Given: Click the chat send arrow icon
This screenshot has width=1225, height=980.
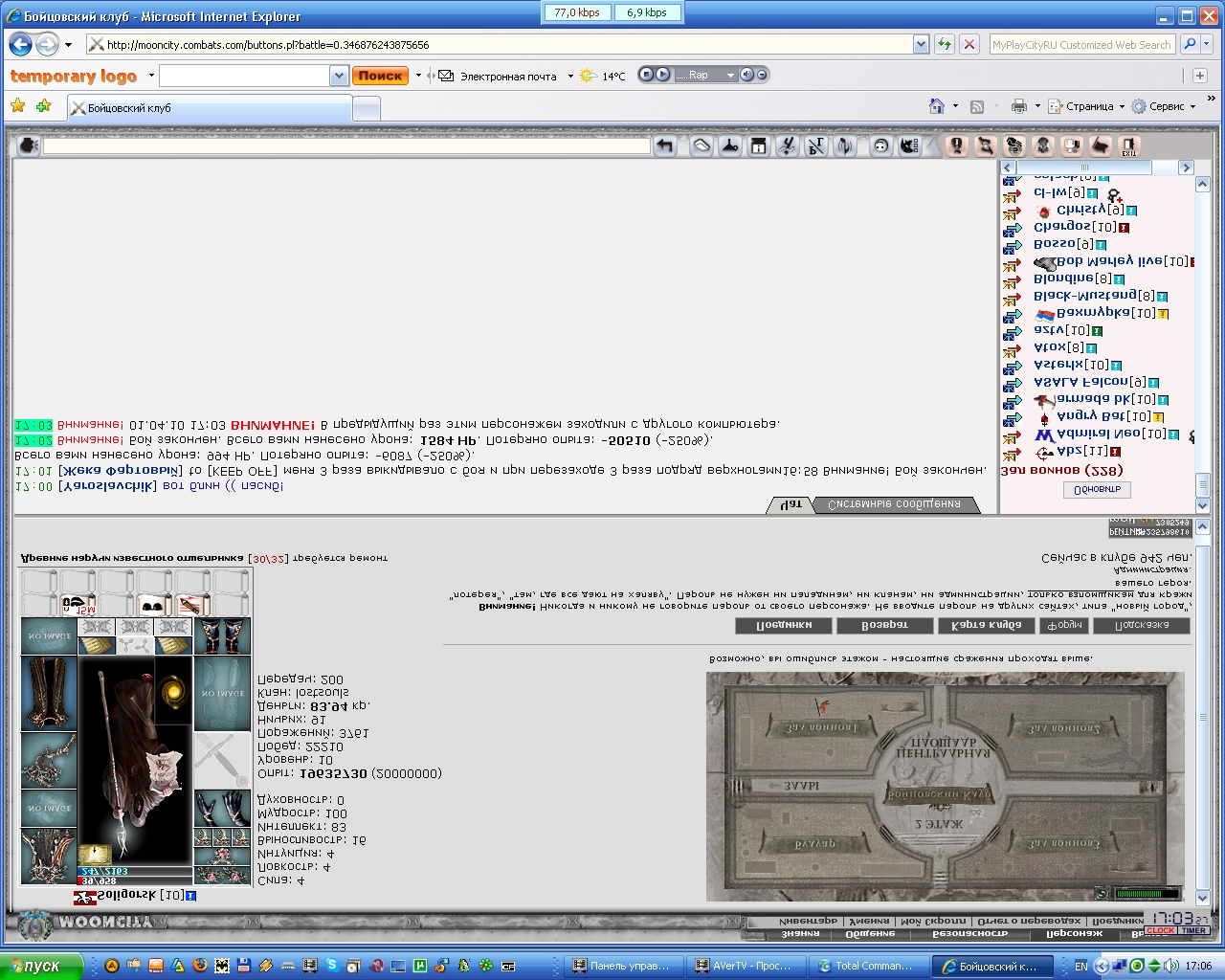Looking at the screenshot, I should pyautogui.click(x=665, y=145).
